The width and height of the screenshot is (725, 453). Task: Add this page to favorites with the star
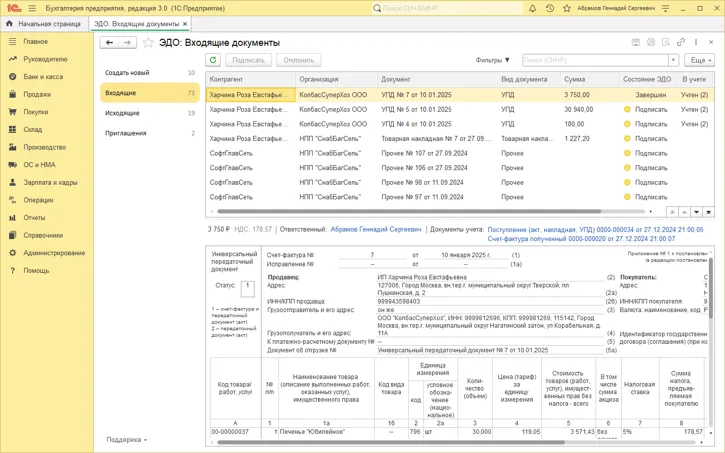click(148, 43)
